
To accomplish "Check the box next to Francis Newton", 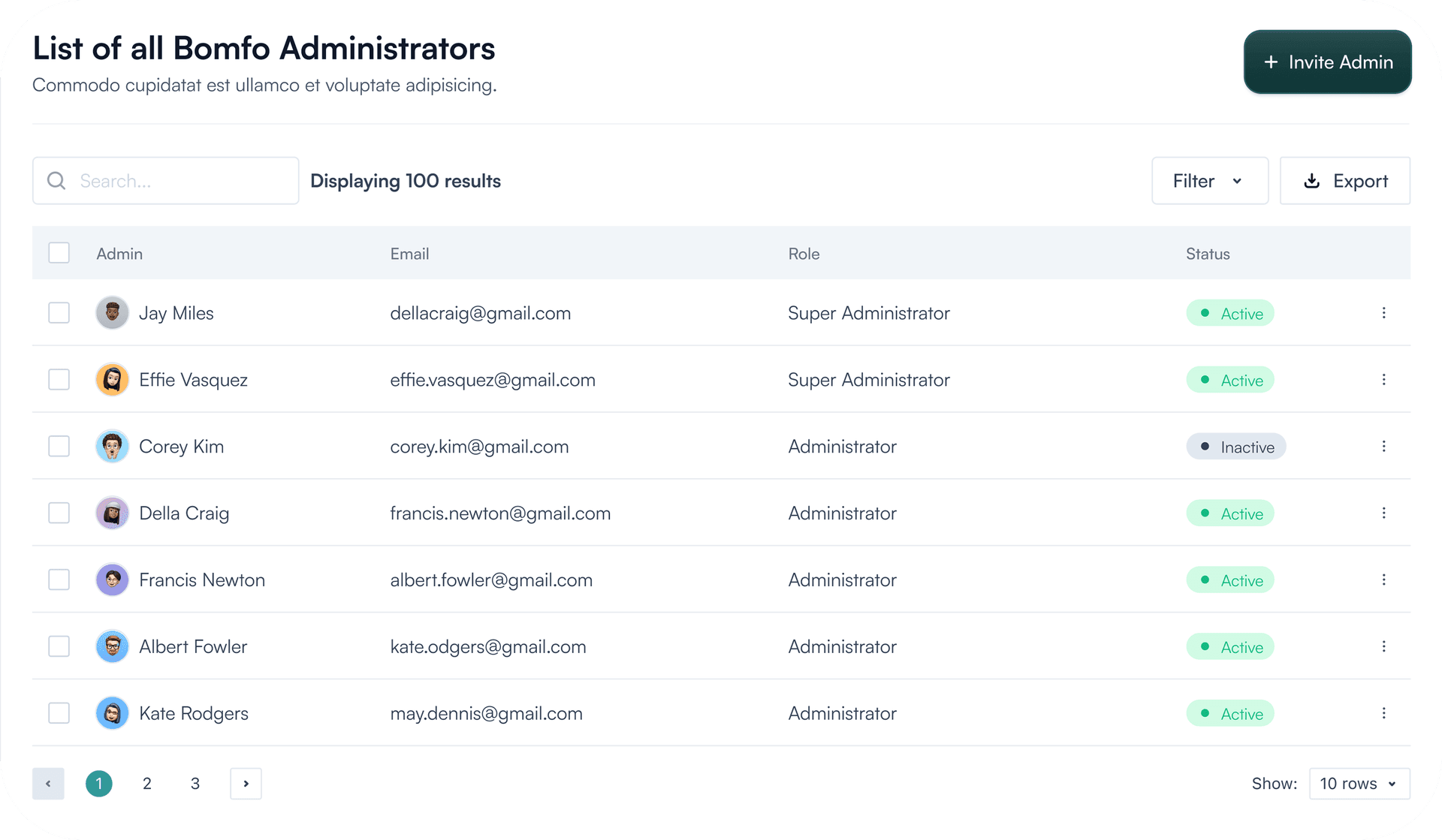I will click(59, 580).
